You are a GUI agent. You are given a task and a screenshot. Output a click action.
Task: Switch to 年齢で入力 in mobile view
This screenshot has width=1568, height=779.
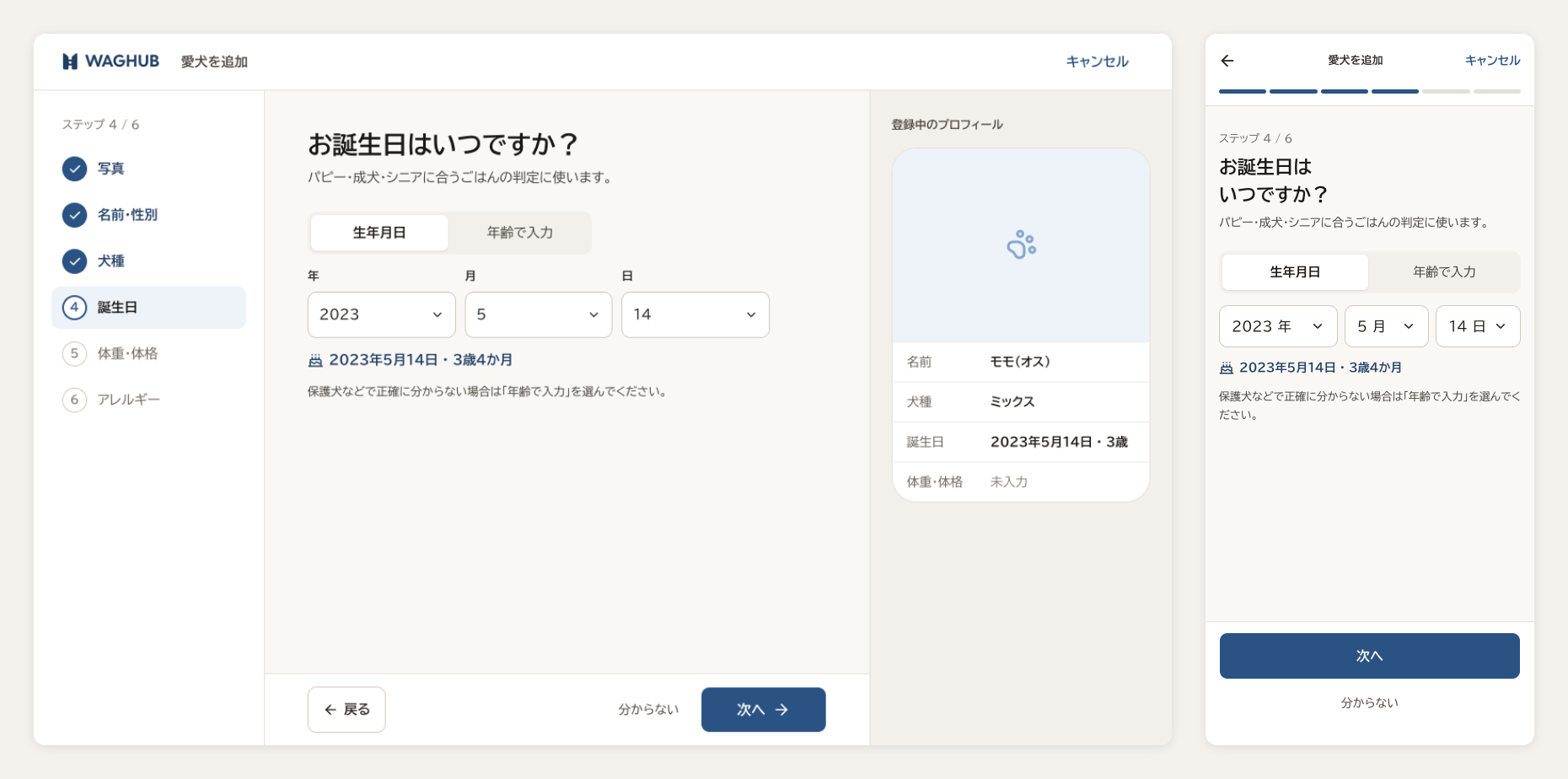click(1444, 272)
